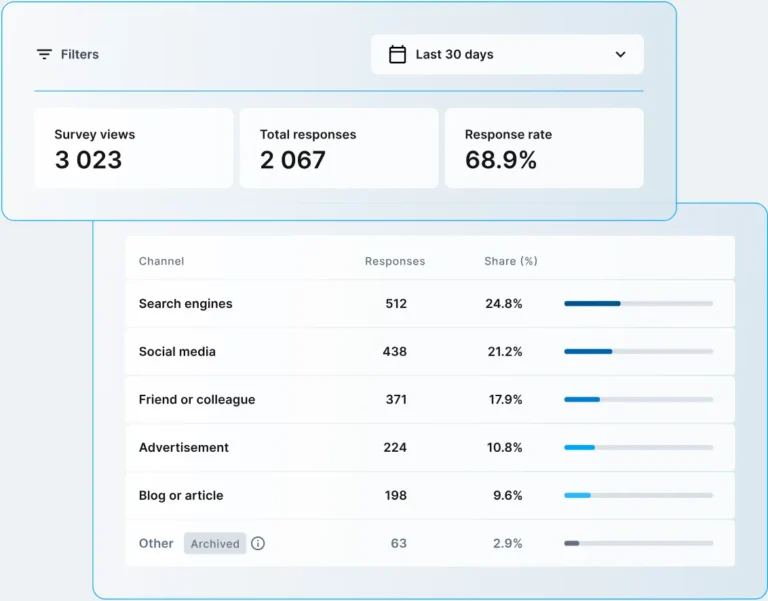Viewport: 768px width, 601px height.
Task: Select the Friend or colleague row label
Action: 197,400
